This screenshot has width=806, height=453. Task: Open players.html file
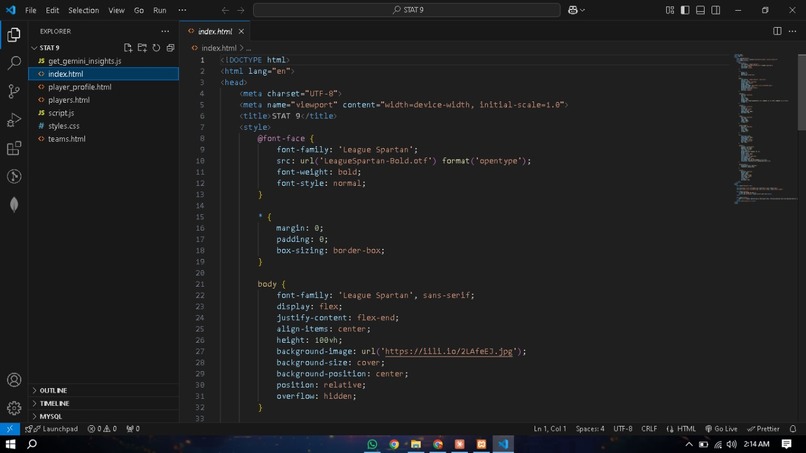coord(69,100)
